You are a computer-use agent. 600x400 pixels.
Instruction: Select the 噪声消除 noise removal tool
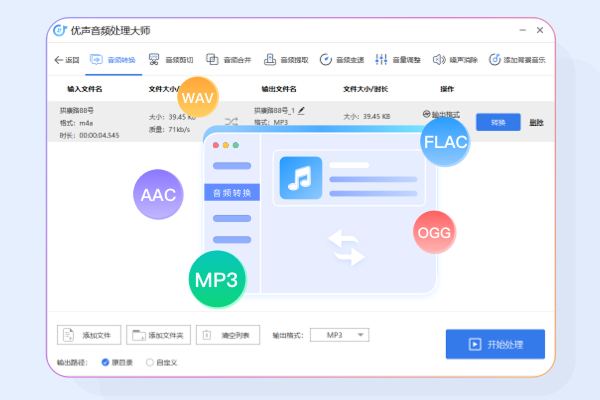[x=455, y=60]
